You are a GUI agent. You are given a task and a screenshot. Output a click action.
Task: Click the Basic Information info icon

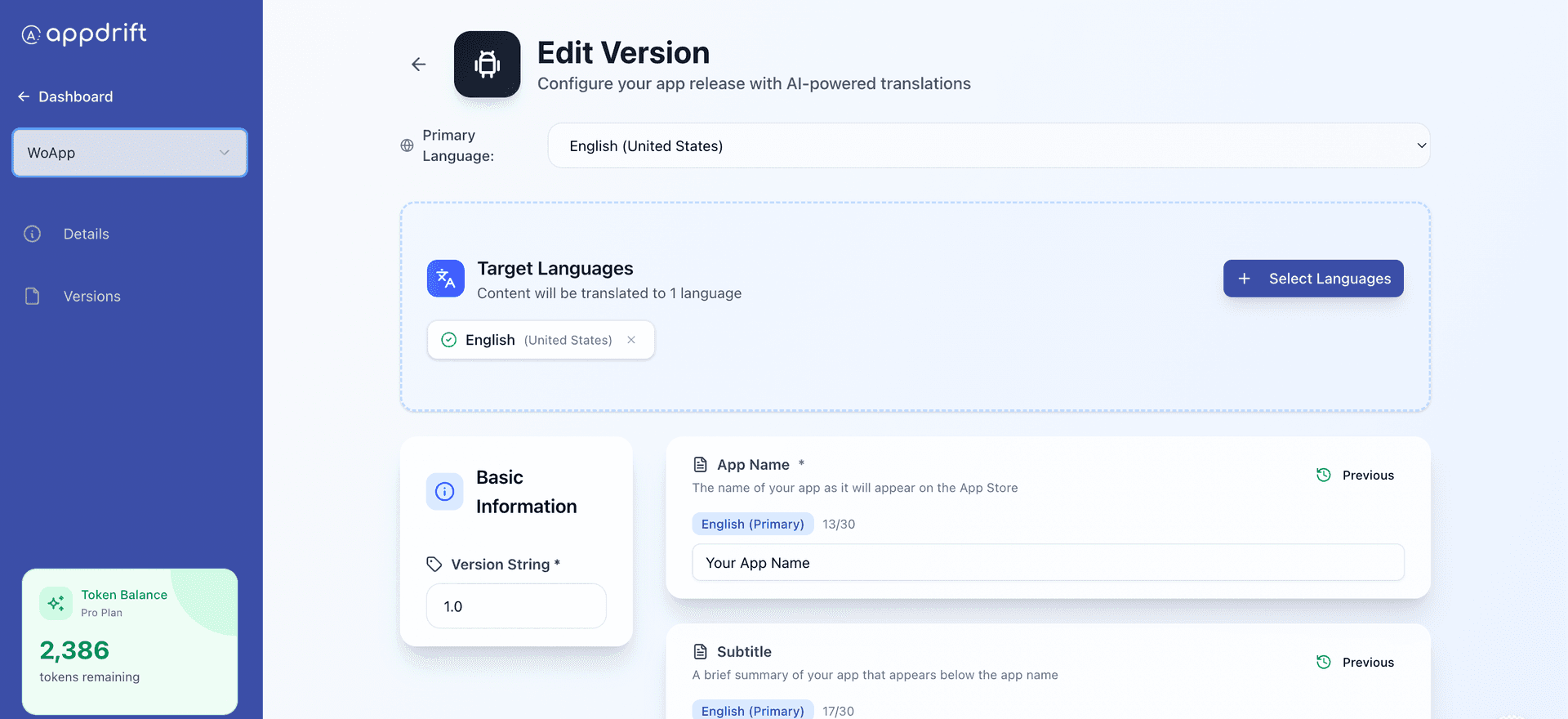(445, 491)
